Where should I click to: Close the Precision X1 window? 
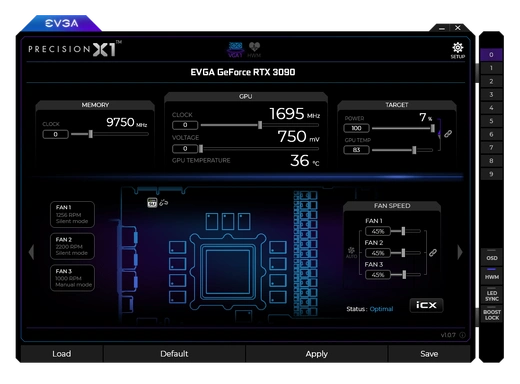[x=458, y=28]
